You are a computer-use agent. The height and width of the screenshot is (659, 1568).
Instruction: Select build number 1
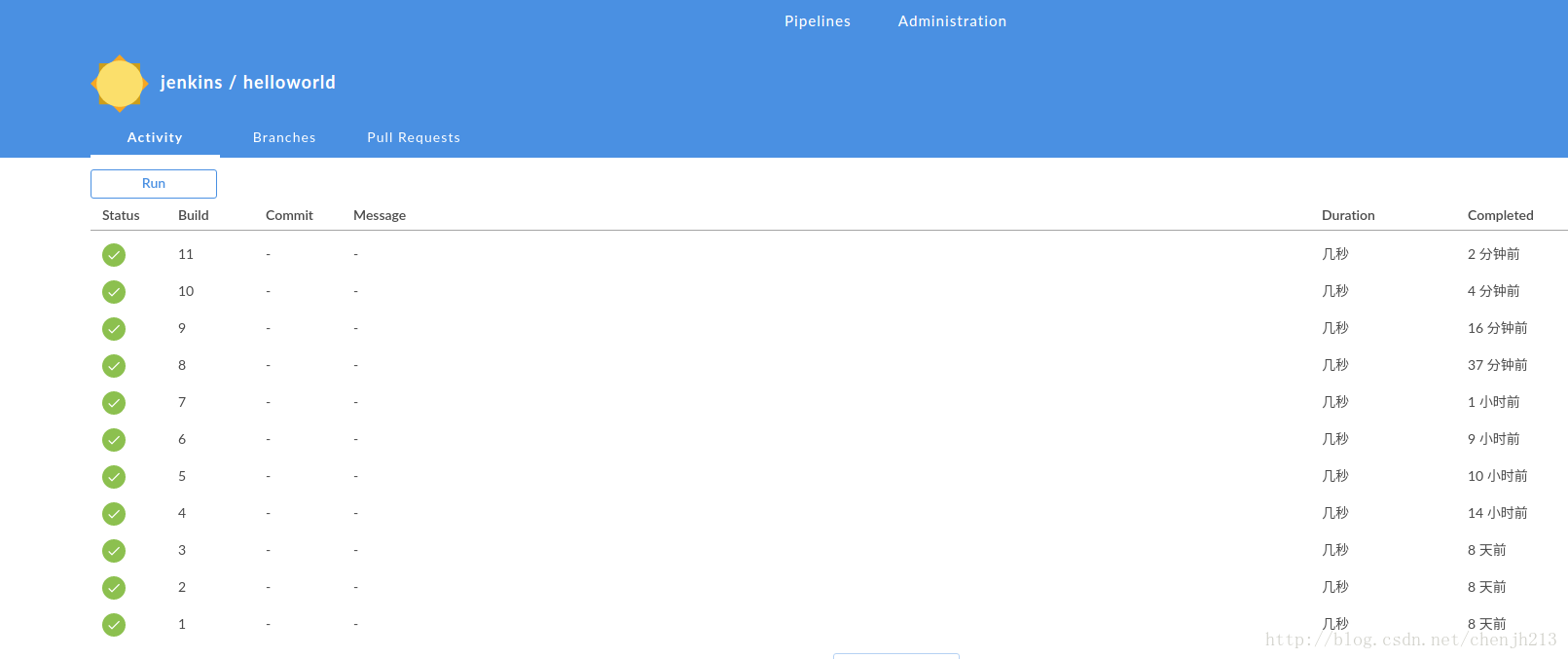click(x=182, y=624)
